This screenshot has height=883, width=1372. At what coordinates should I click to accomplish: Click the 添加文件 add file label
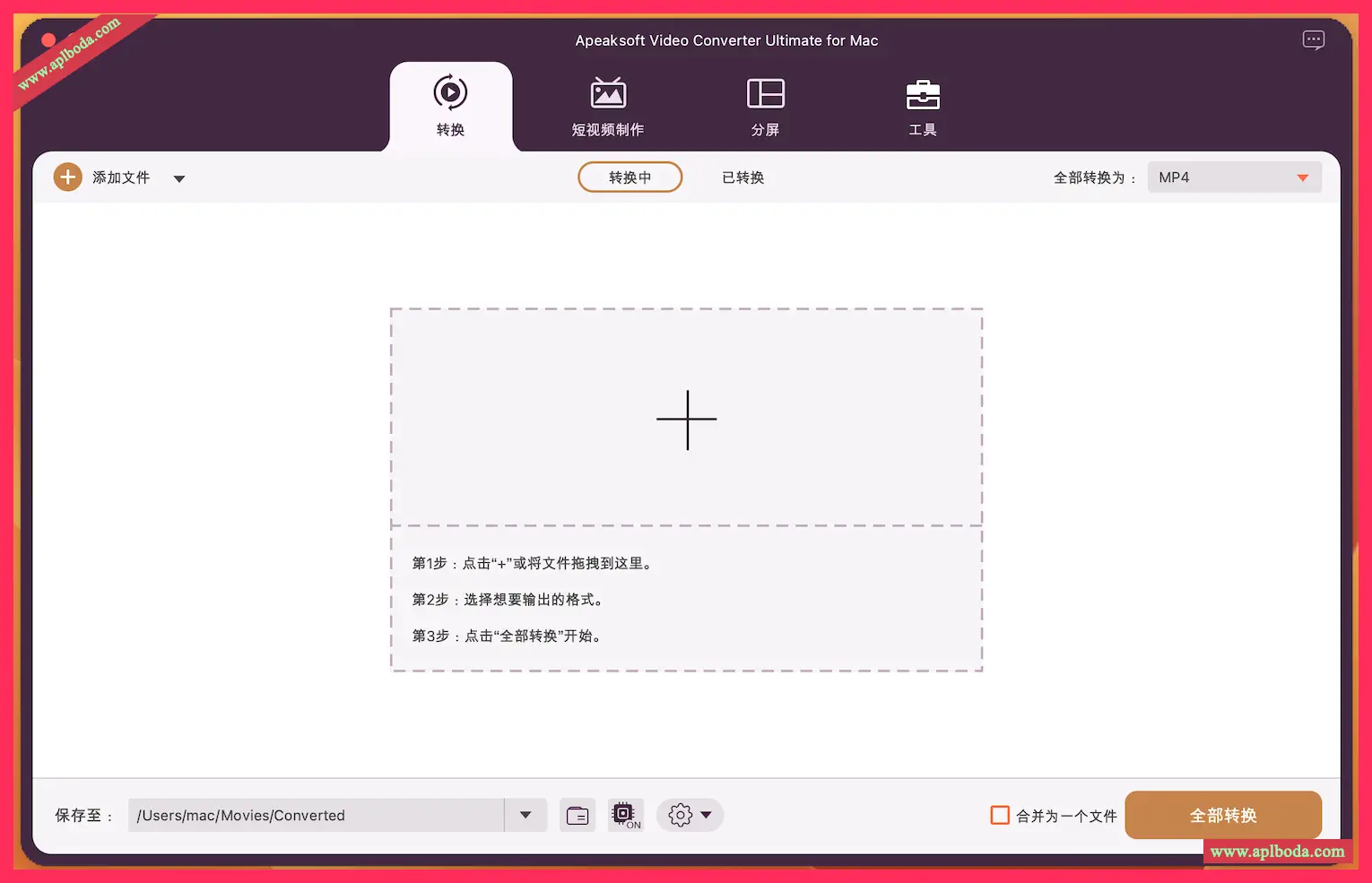point(121,177)
